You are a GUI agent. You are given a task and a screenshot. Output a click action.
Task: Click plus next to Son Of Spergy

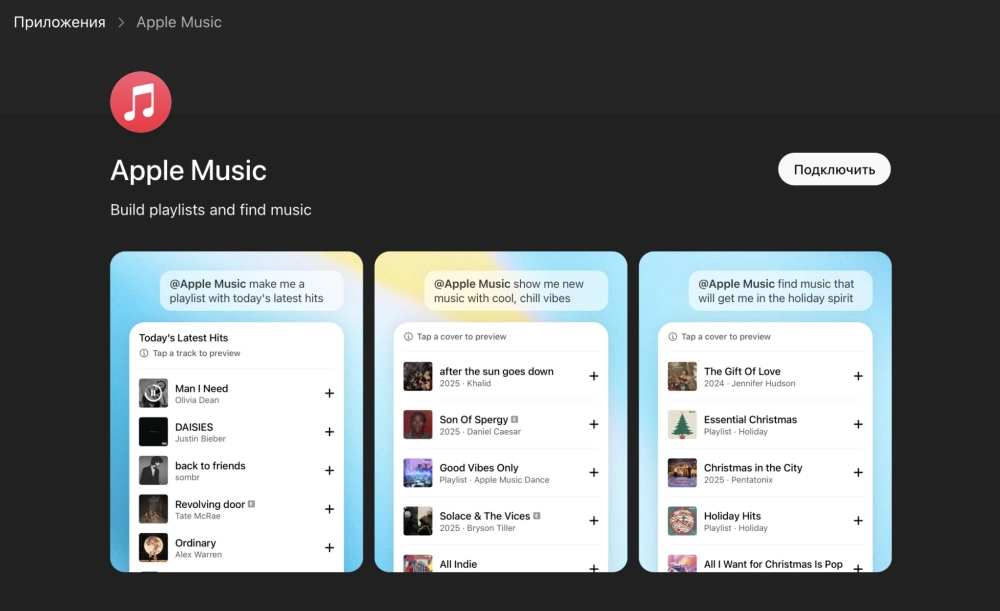(x=593, y=424)
